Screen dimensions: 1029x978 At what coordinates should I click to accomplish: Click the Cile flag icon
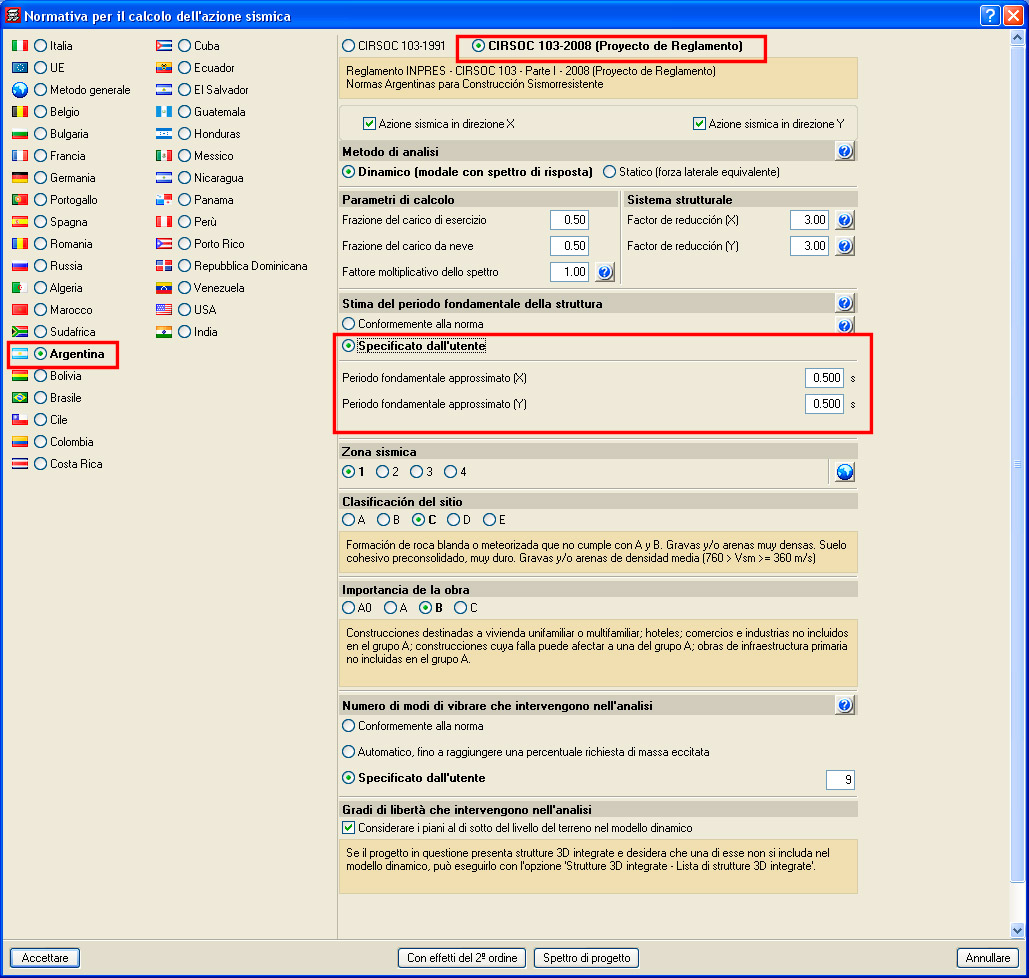[x=20, y=419]
